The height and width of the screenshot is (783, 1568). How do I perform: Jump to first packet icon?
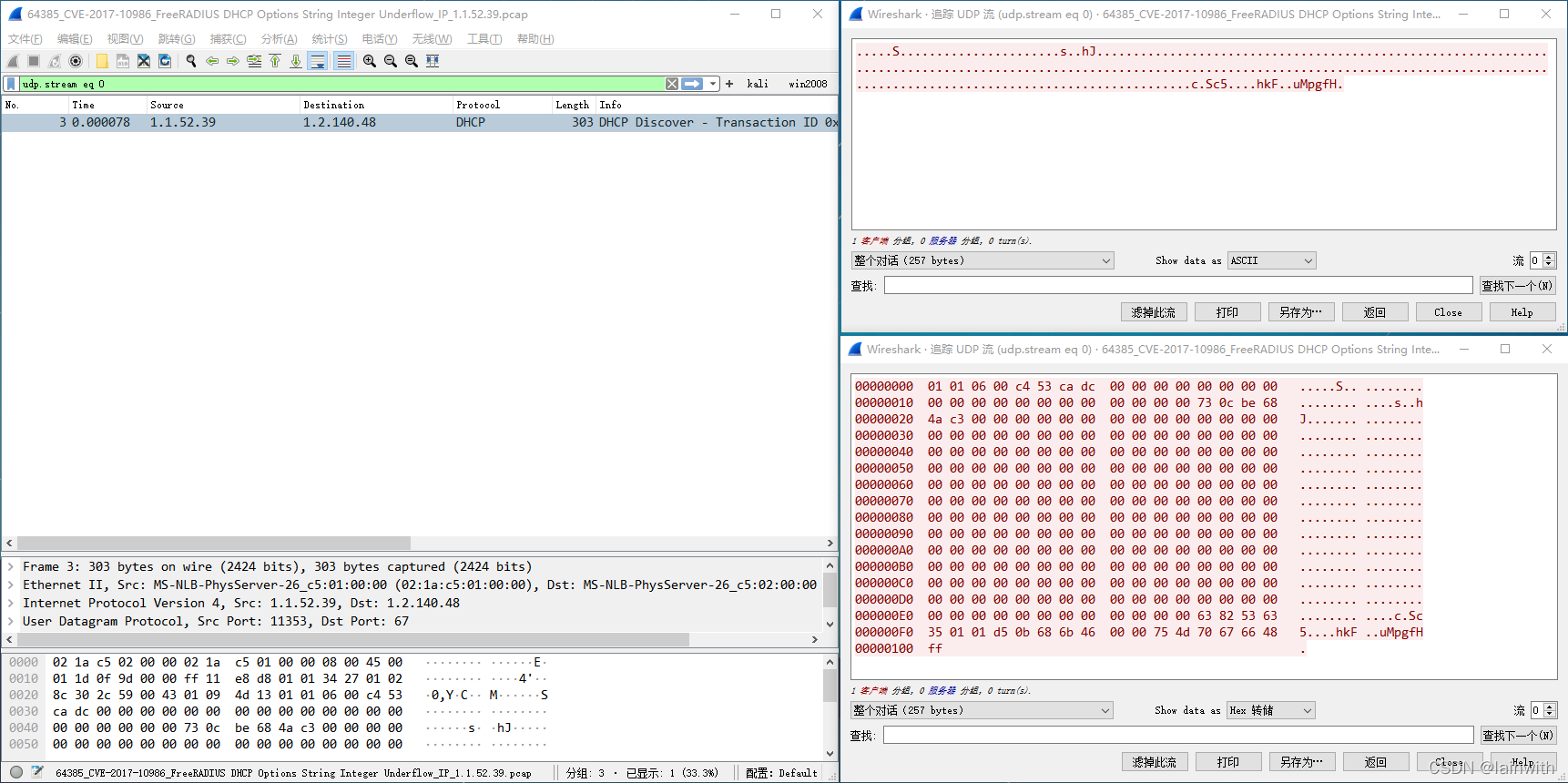pos(275,61)
